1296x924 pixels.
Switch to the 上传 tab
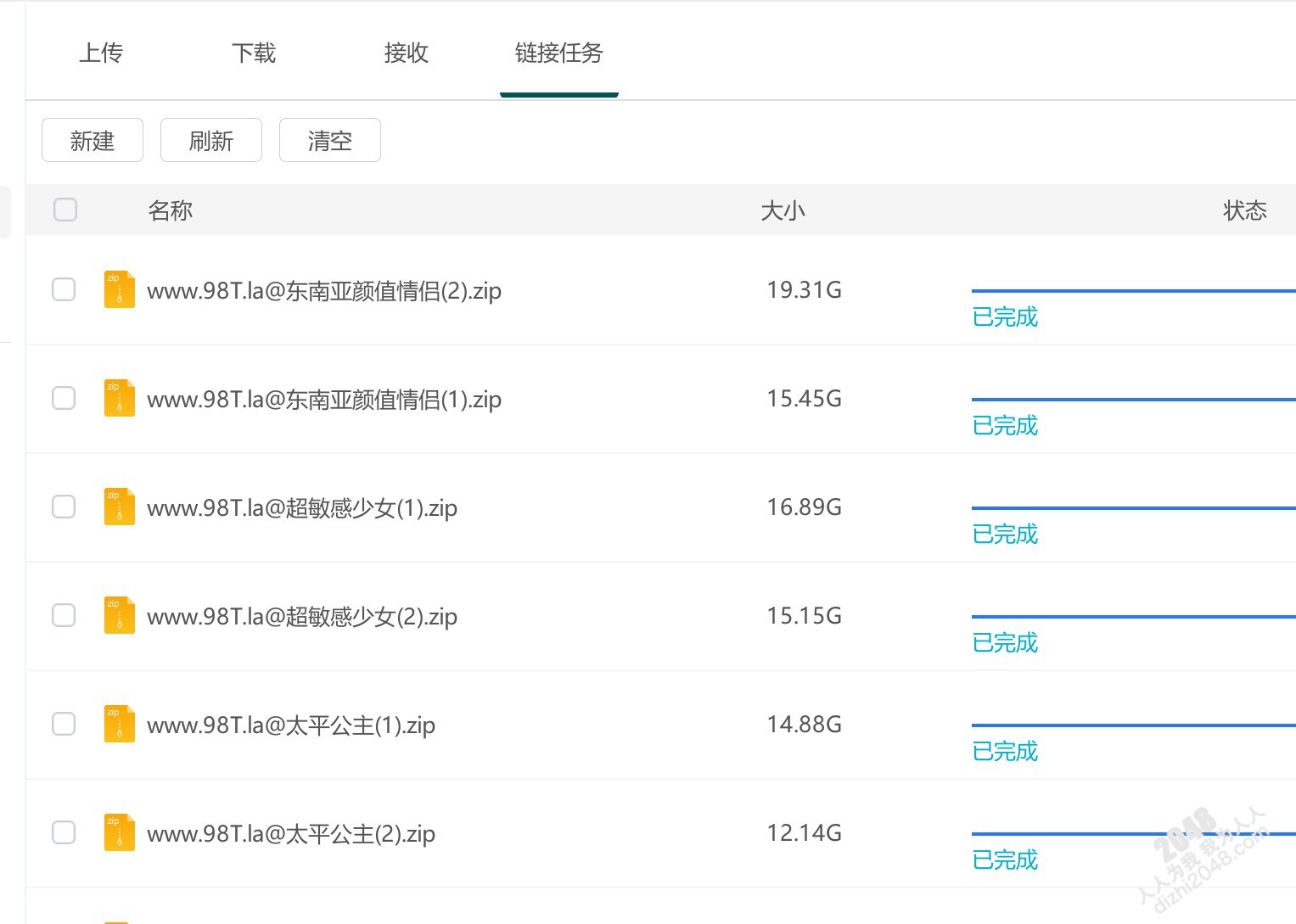pyautogui.click(x=101, y=53)
